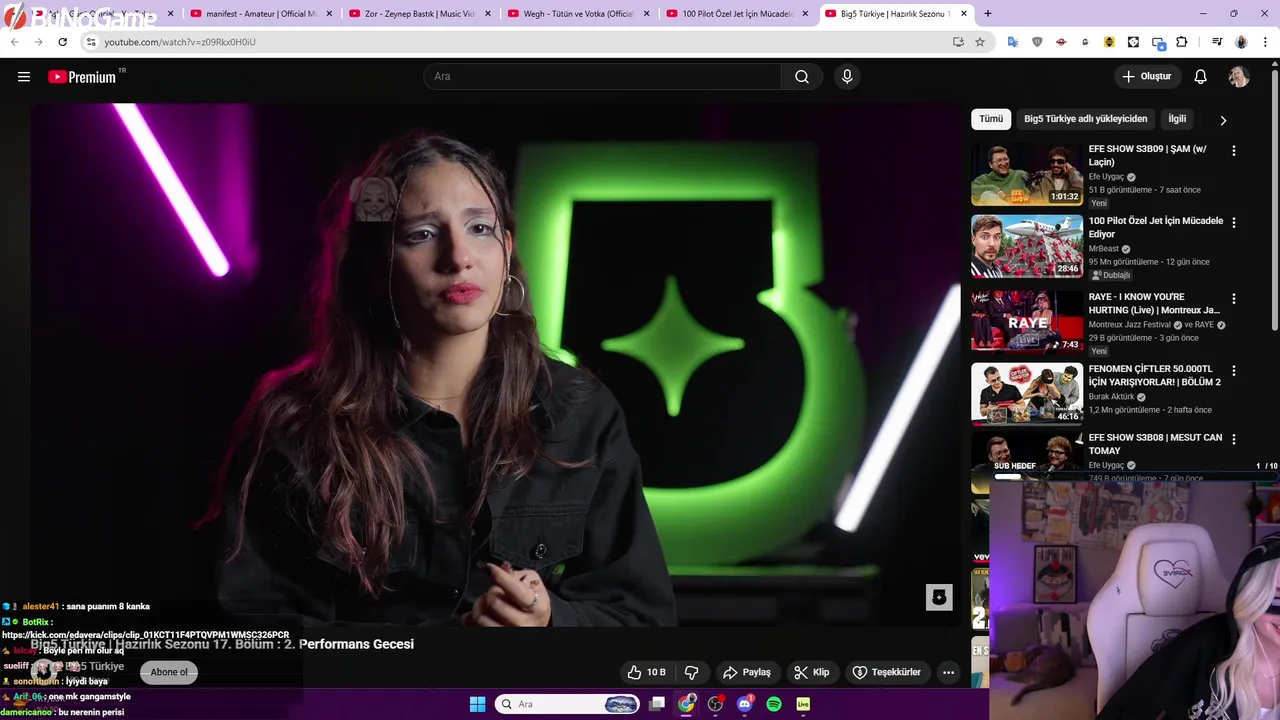Screen dimensions: 1280x720
Task: Click the video player to pause
Action: coord(495,365)
